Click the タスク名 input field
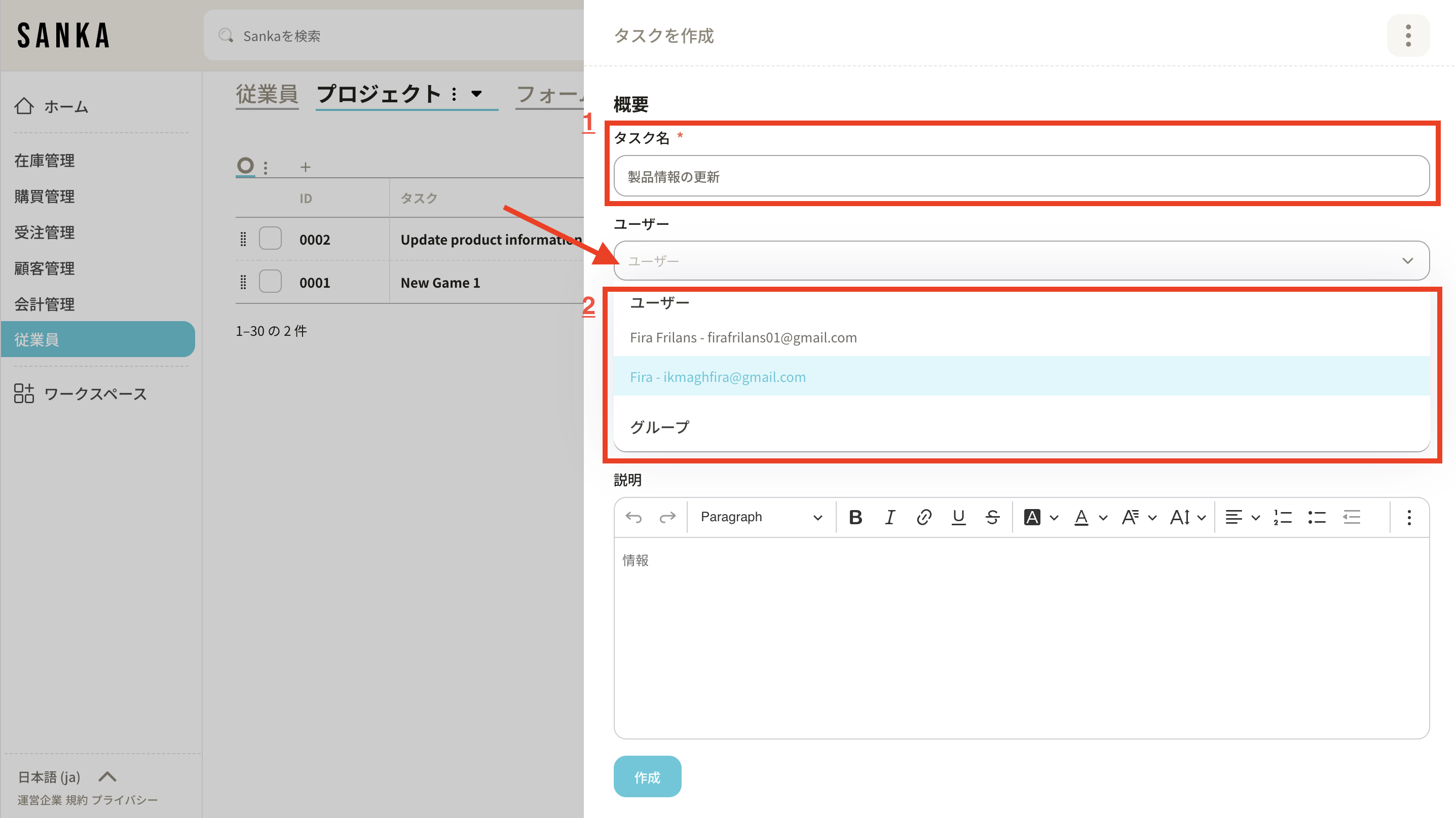The image size is (1456, 818). point(1021,176)
